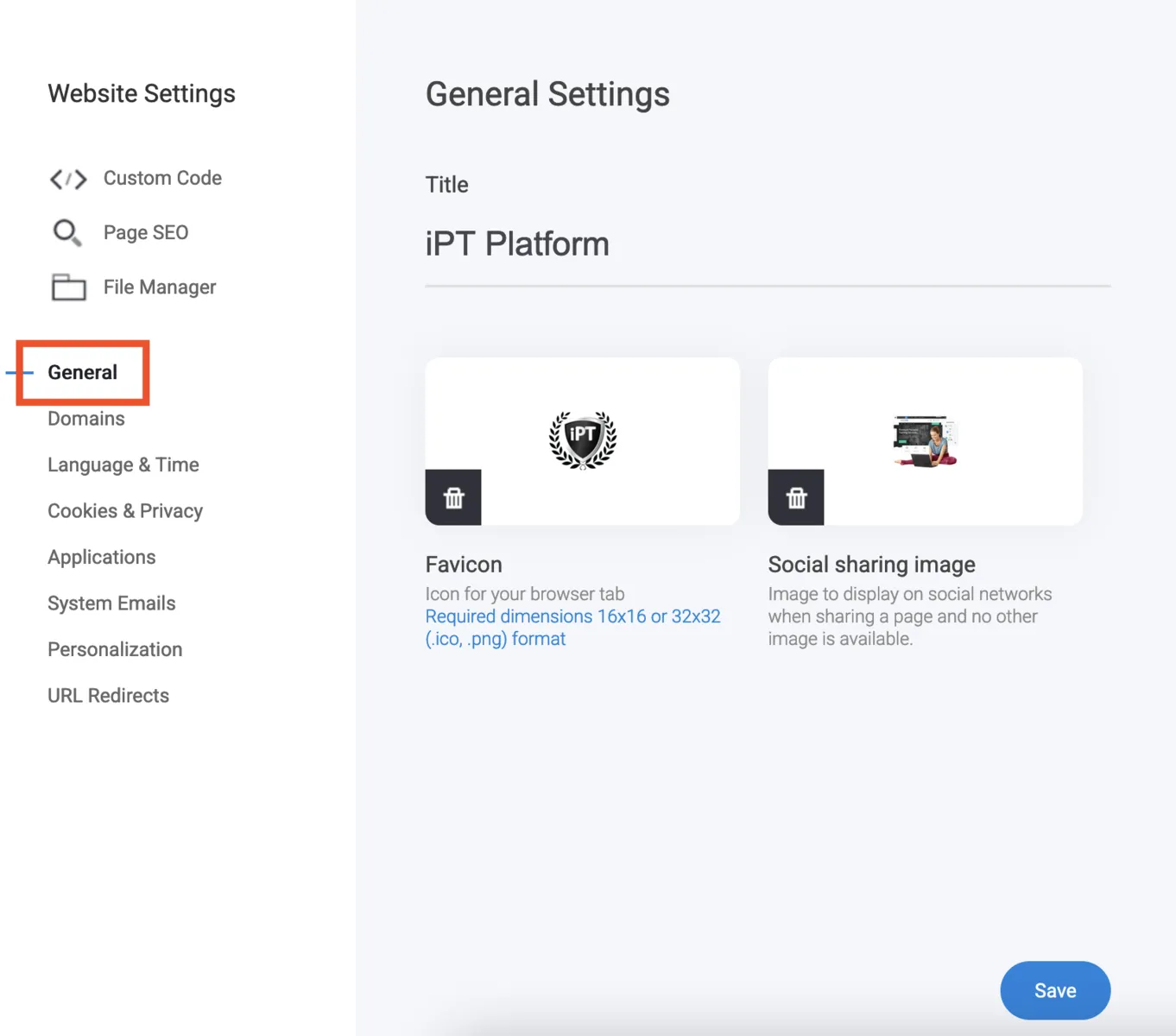Open the File Manager folder icon
1176x1036 pixels.
tap(67, 287)
